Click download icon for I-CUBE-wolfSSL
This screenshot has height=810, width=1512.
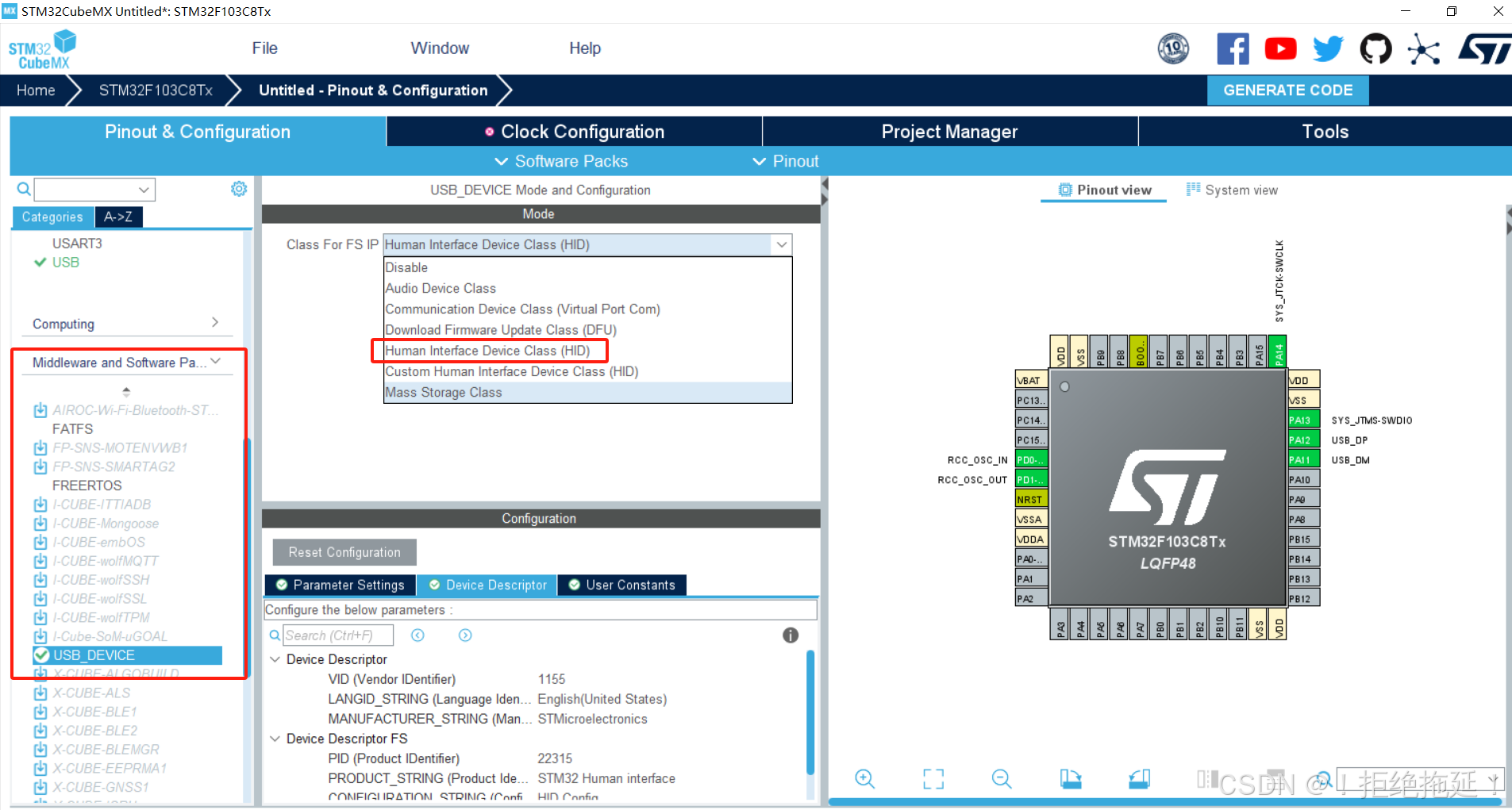pyautogui.click(x=40, y=599)
